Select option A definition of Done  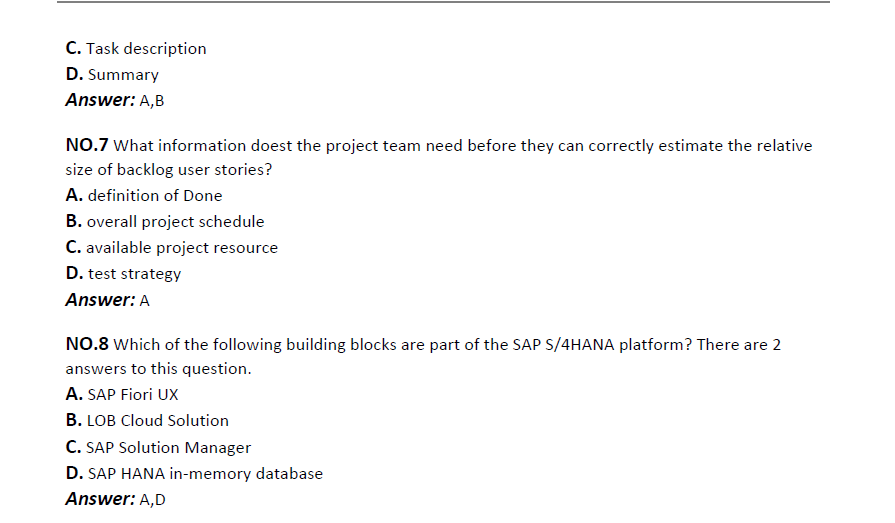tap(144, 195)
